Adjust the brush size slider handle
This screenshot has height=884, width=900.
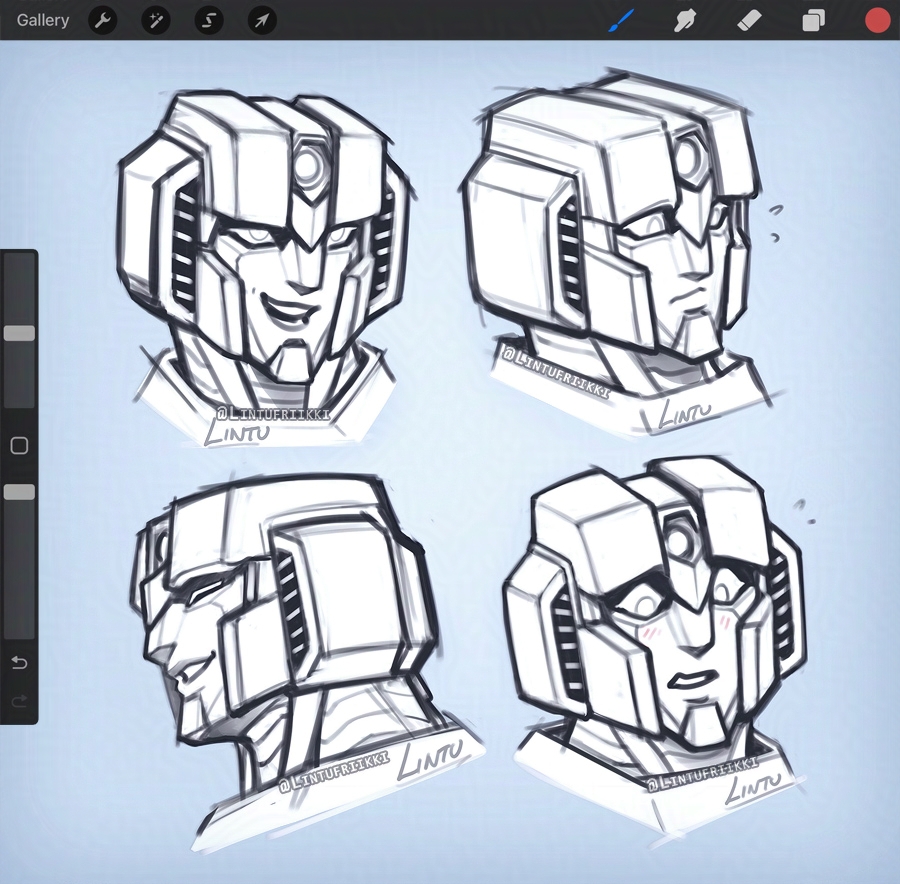20,334
